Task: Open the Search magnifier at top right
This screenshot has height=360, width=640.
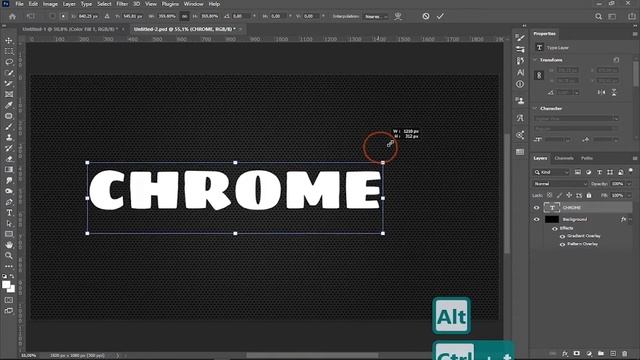Action: 598,16
